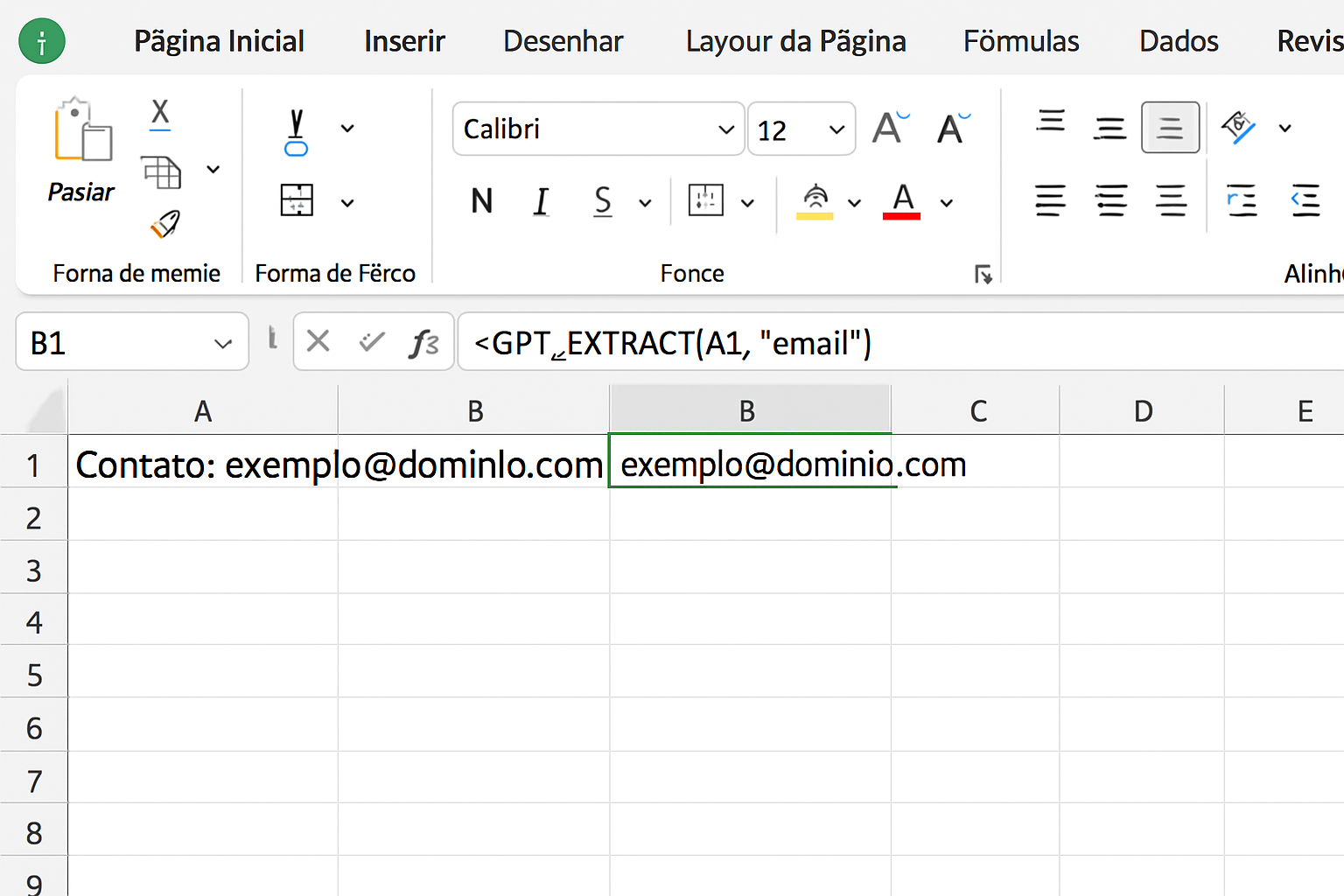The image size is (1344, 896).
Task: Click the green app icon at top left
Action: point(41,41)
